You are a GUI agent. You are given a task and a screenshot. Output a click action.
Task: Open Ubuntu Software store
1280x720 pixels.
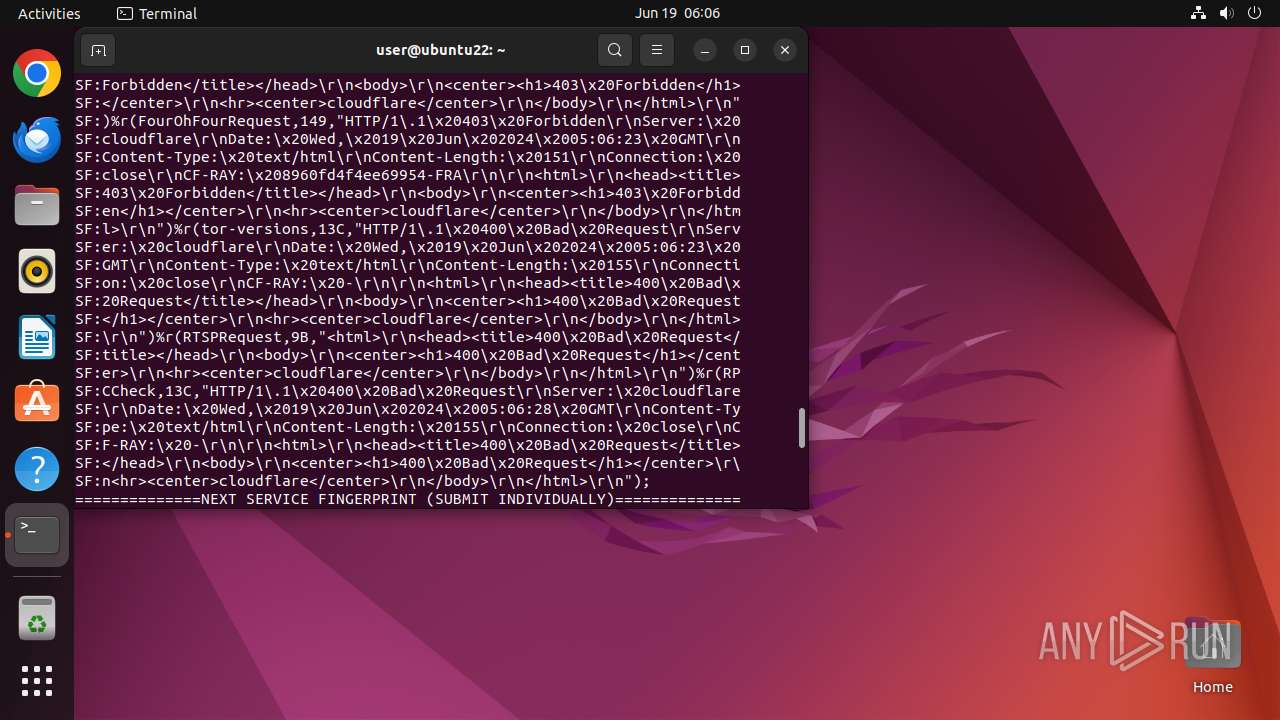click(x=37, y=403)
